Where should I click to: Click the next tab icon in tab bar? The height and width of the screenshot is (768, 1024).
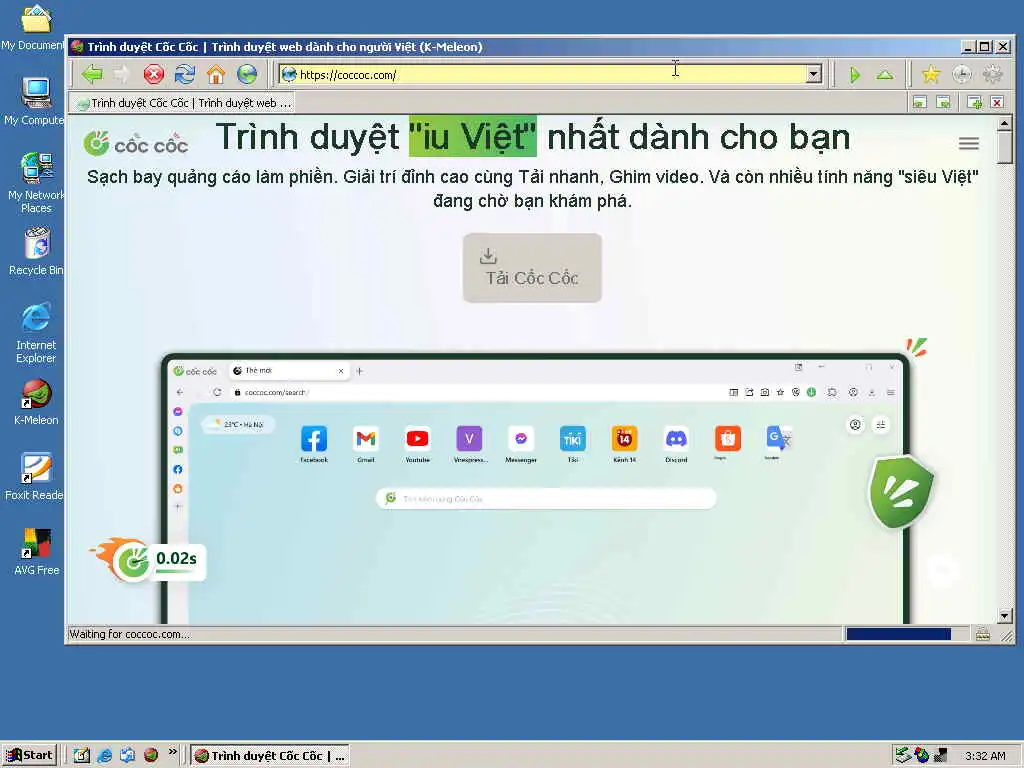point(943,103)
